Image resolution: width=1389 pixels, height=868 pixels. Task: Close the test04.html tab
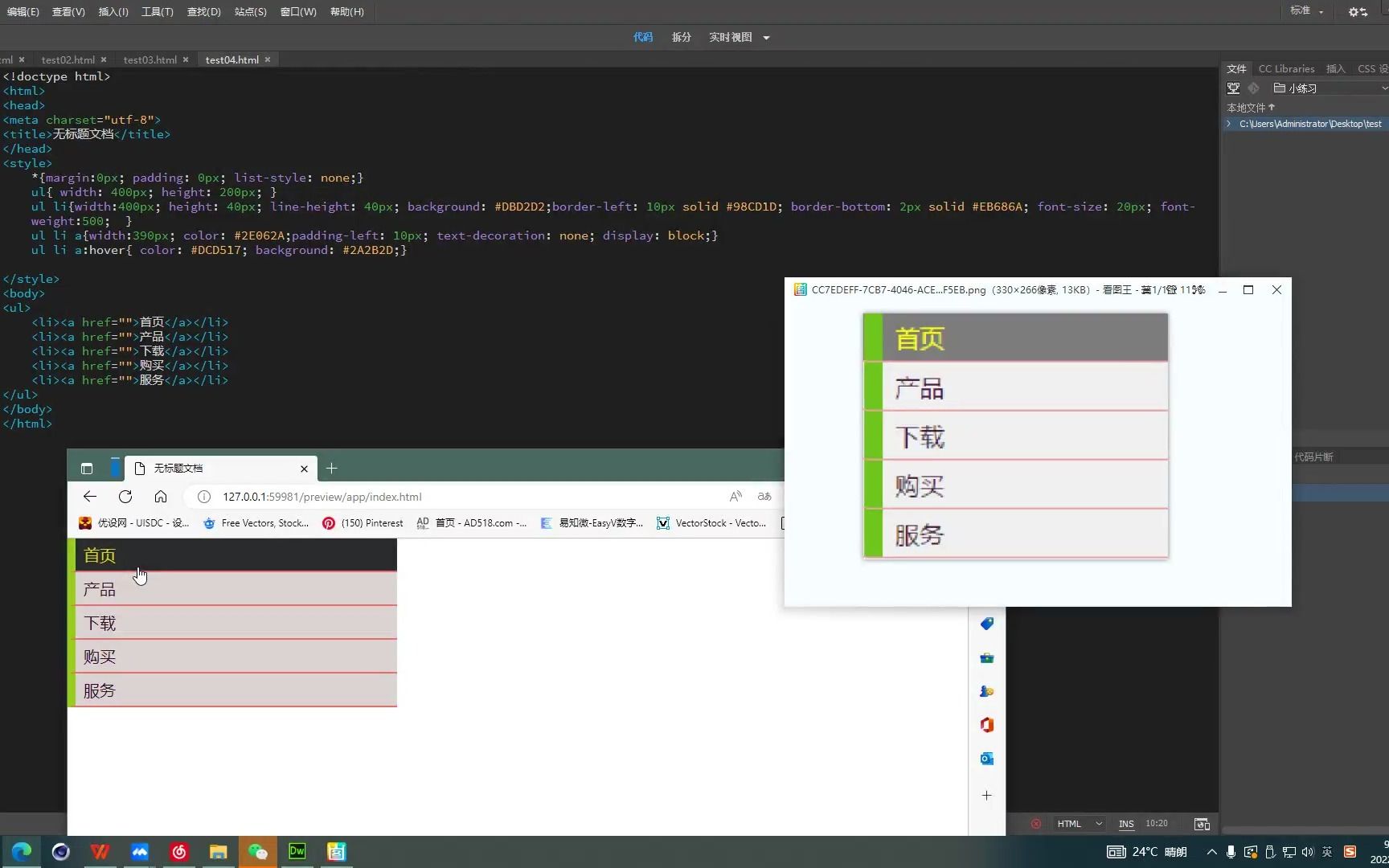(x=268, y=60)
